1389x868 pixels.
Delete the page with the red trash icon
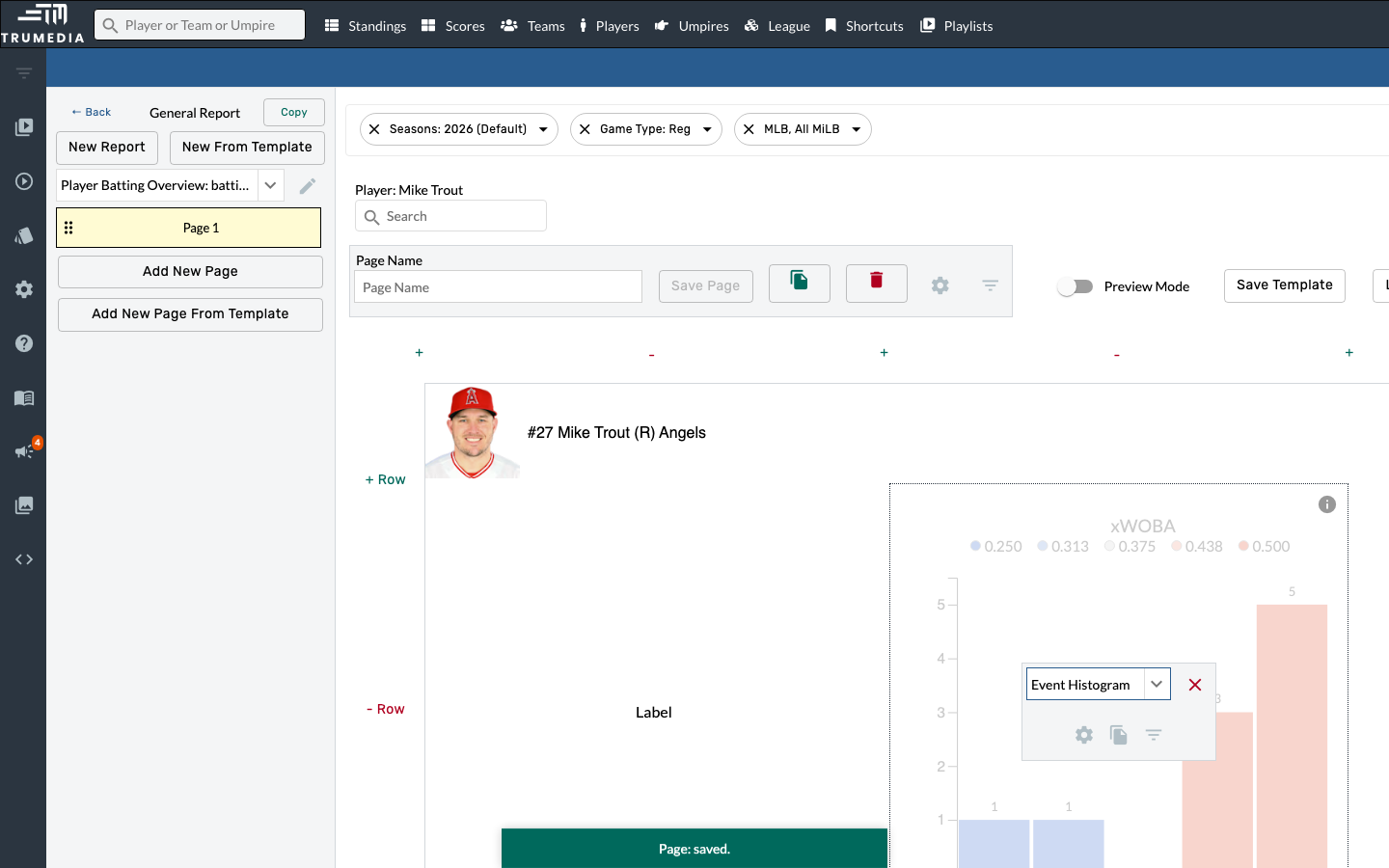click(877, 284)
